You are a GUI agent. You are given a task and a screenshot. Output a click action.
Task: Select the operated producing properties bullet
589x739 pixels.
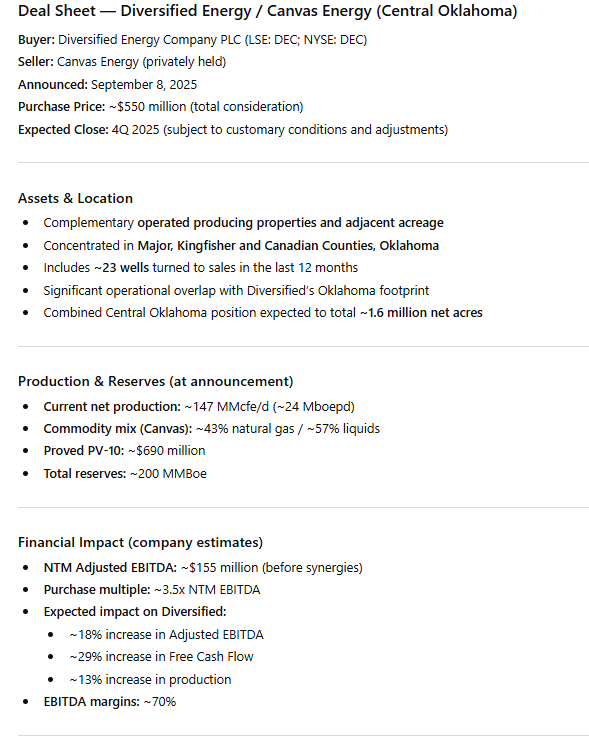[244, 222]
